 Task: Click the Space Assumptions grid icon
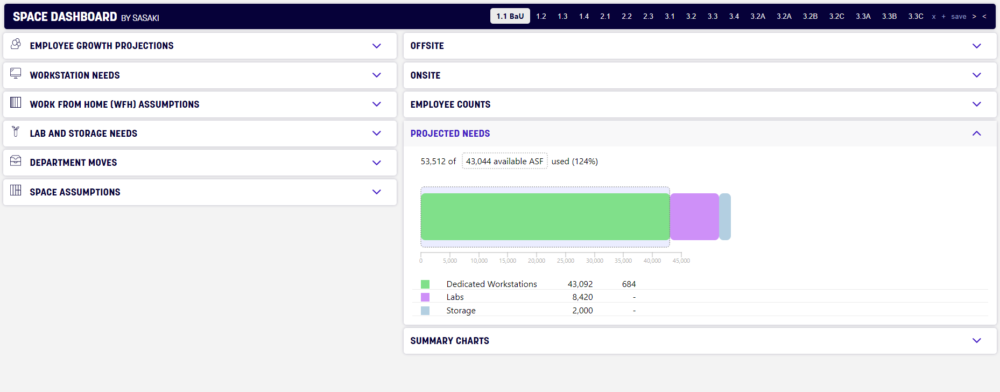[17, 191]
